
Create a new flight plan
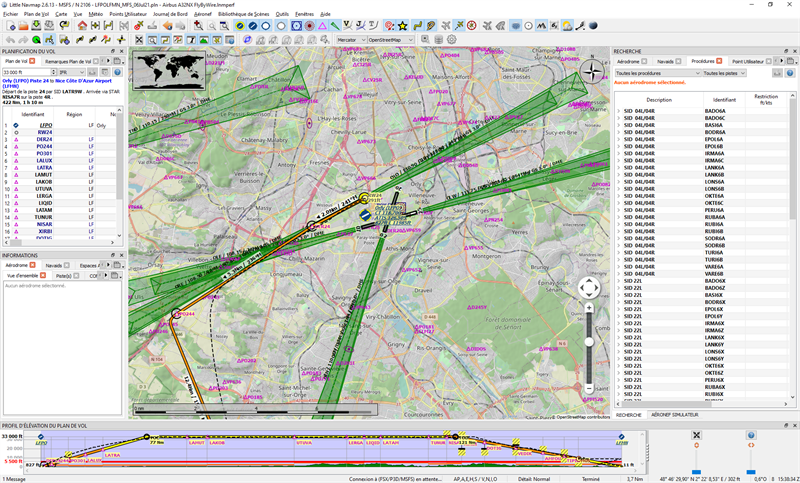coord(11,26)
